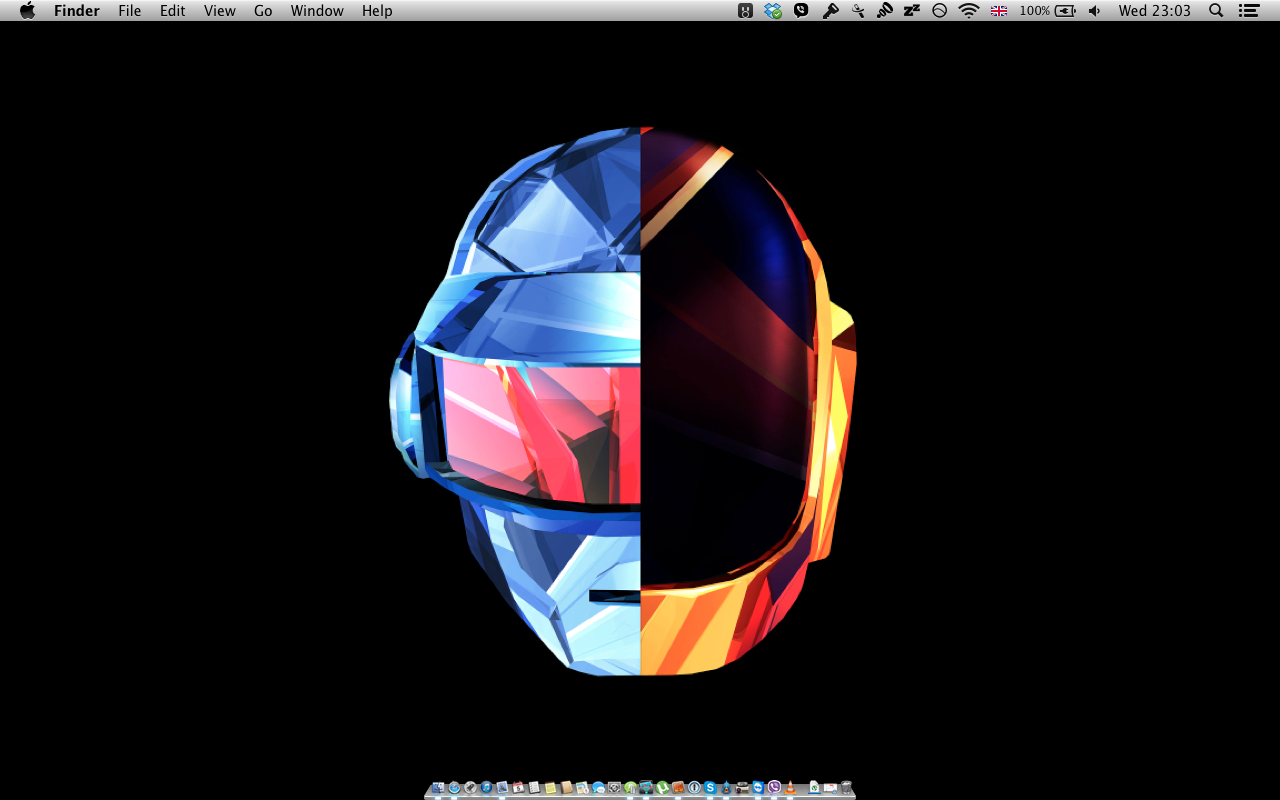Open the yellow Notes icon in the Dock
This screenshot has width=1280, height=800.
(550, 787)
